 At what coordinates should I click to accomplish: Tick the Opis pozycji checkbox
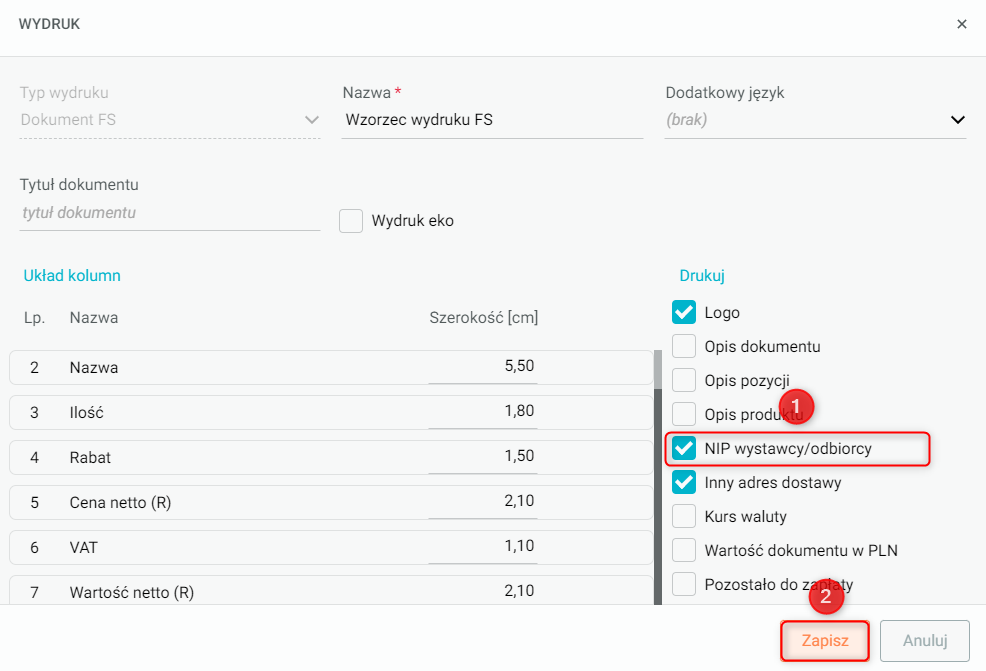click(x=684, y=381)
